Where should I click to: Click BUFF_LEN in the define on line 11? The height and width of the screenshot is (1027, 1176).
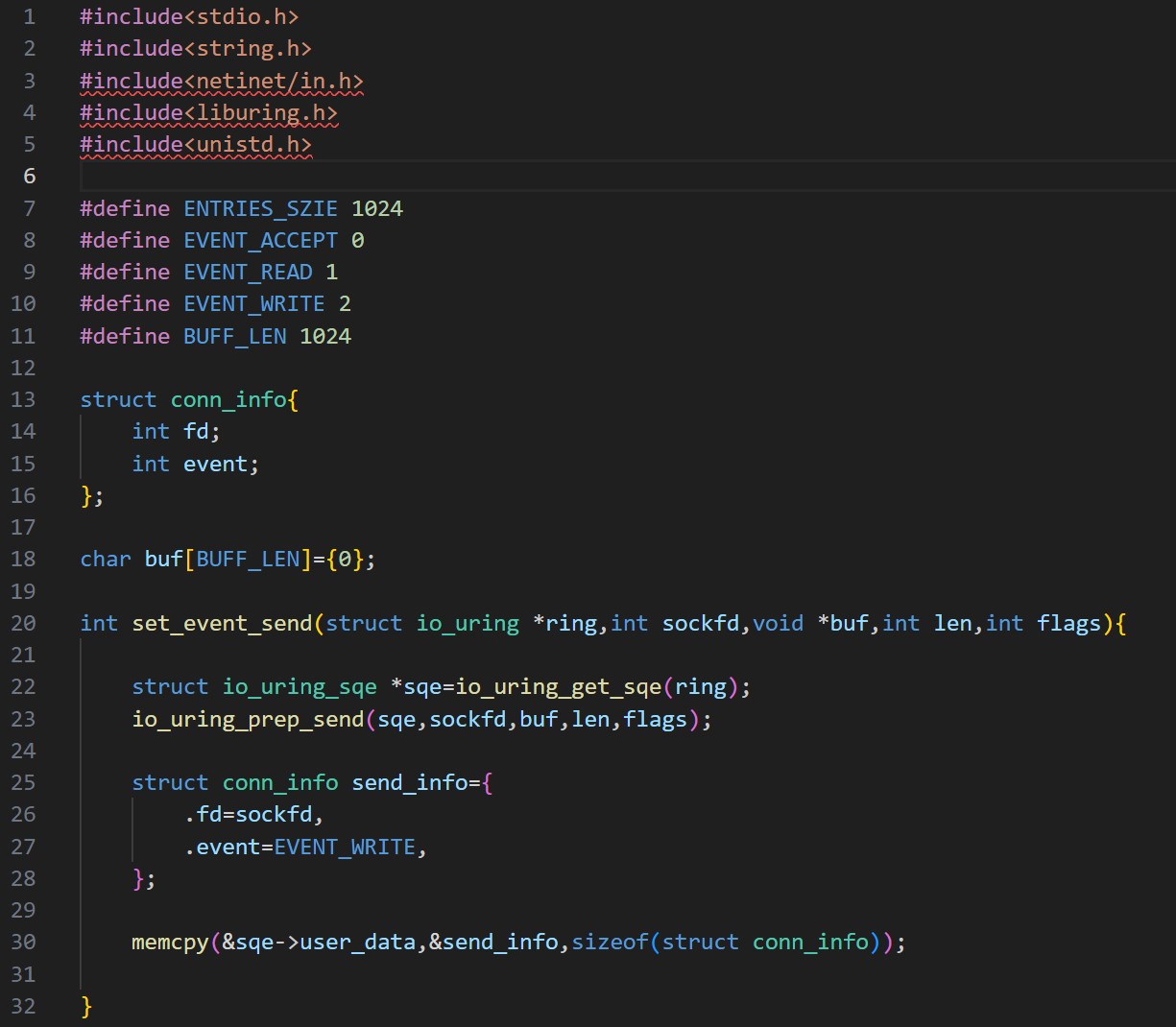pos(235,336)
